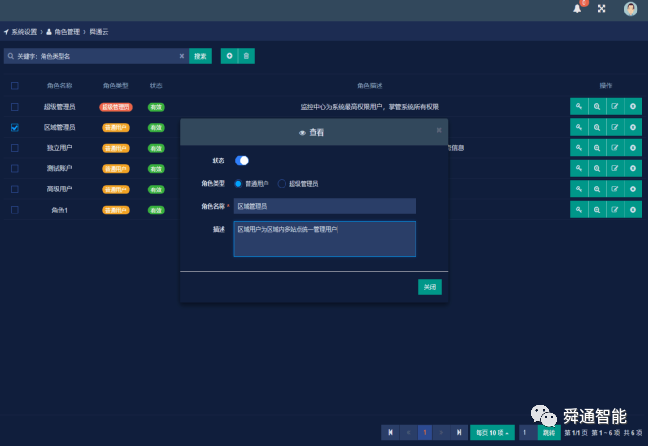
Task: Edit the 区域管理员 role pencil icon
Action: point(615,127)
